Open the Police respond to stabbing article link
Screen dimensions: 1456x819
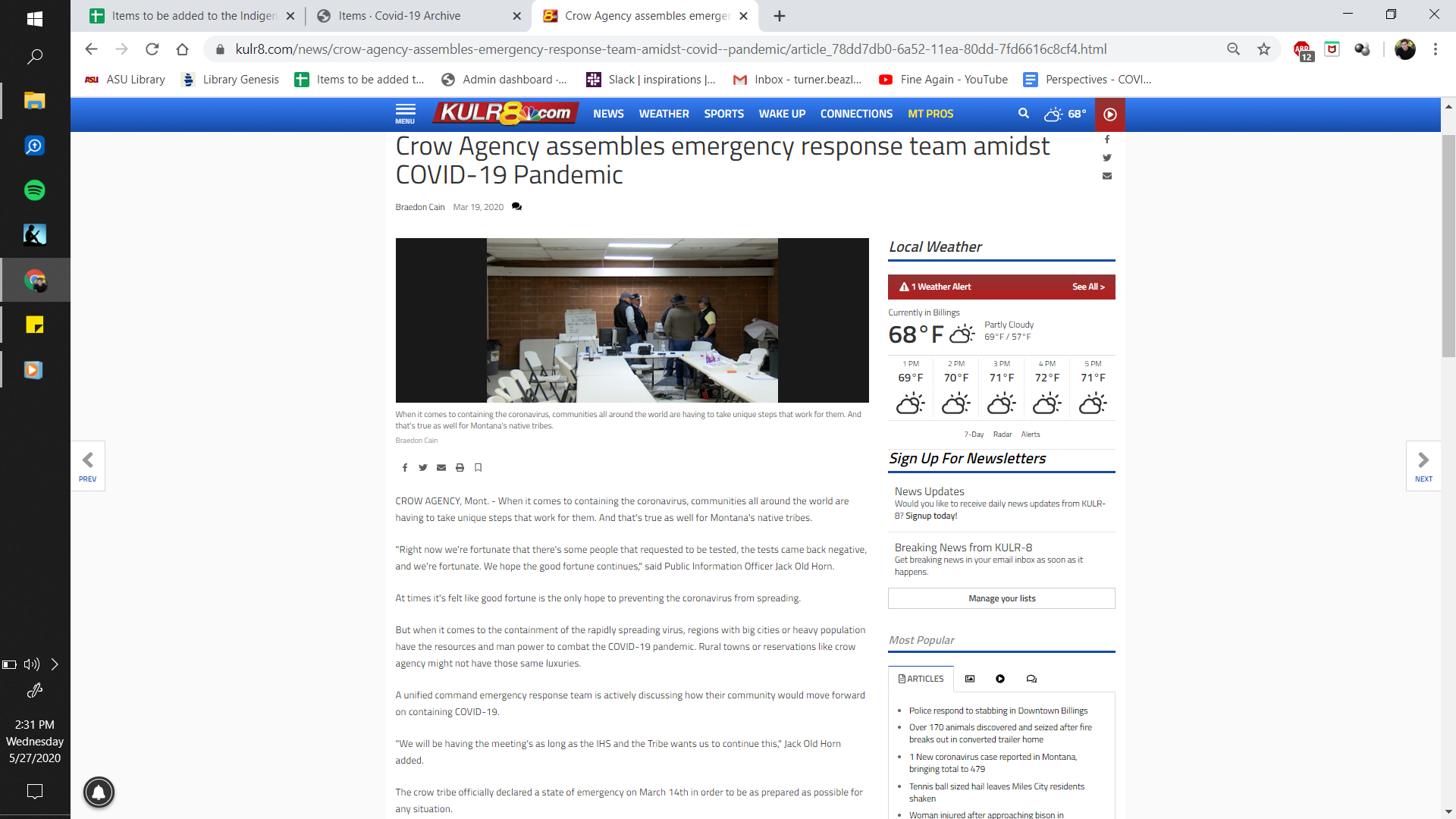pos(998,711)
